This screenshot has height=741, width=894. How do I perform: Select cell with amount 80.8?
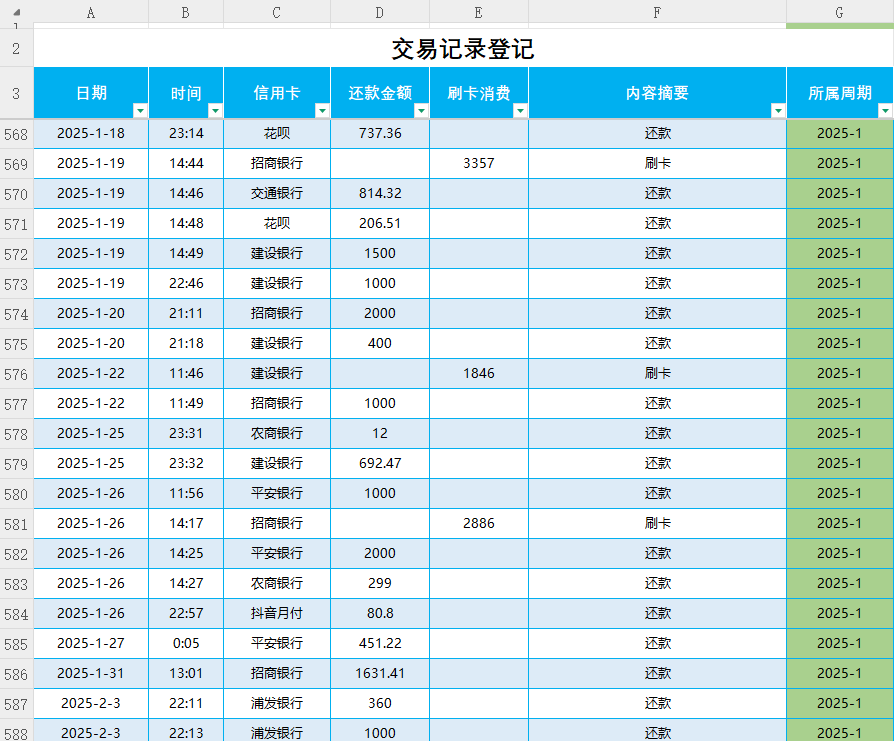(380, 614)
